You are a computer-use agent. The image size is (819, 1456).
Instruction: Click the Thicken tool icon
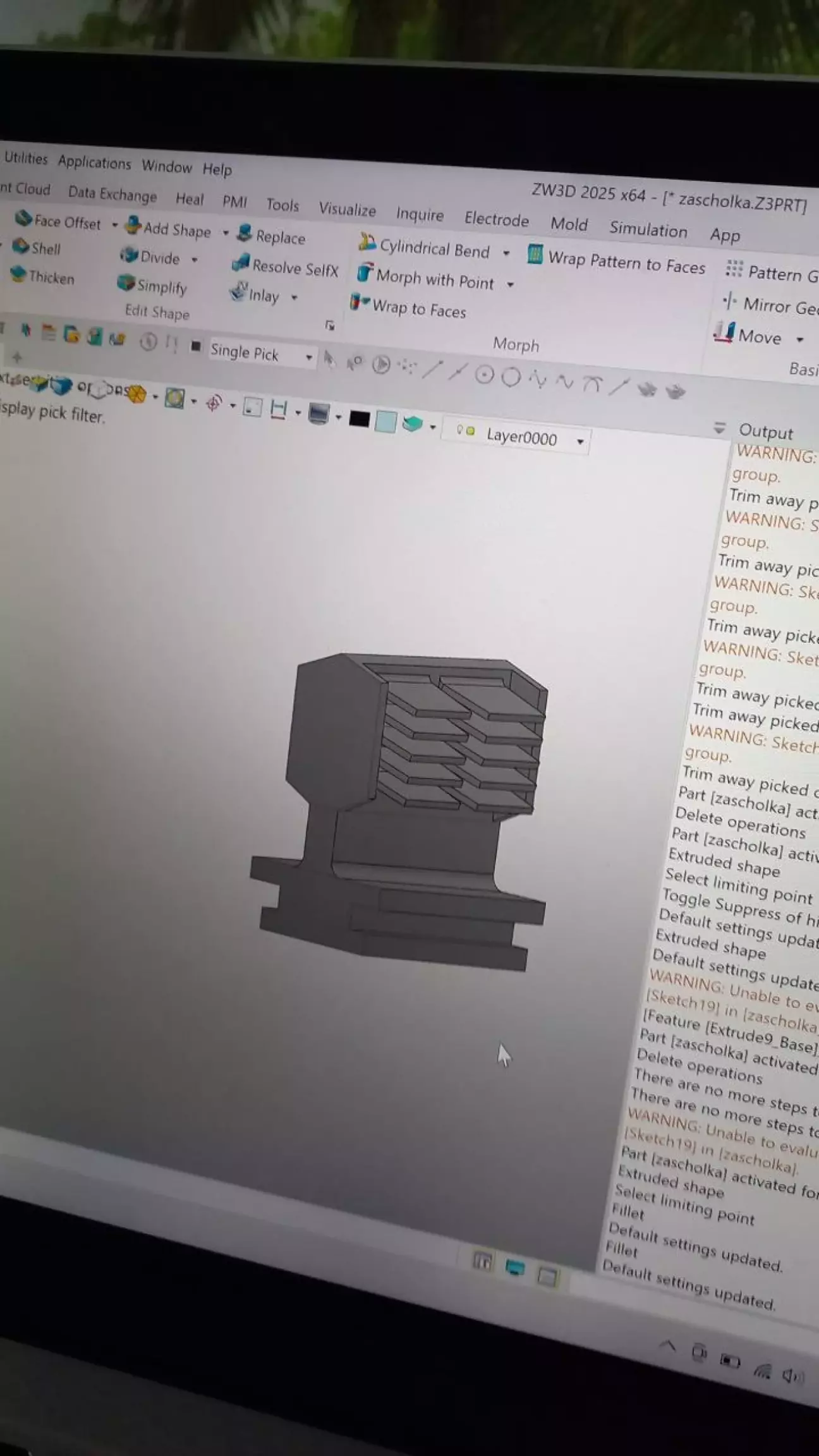[19, 275]
